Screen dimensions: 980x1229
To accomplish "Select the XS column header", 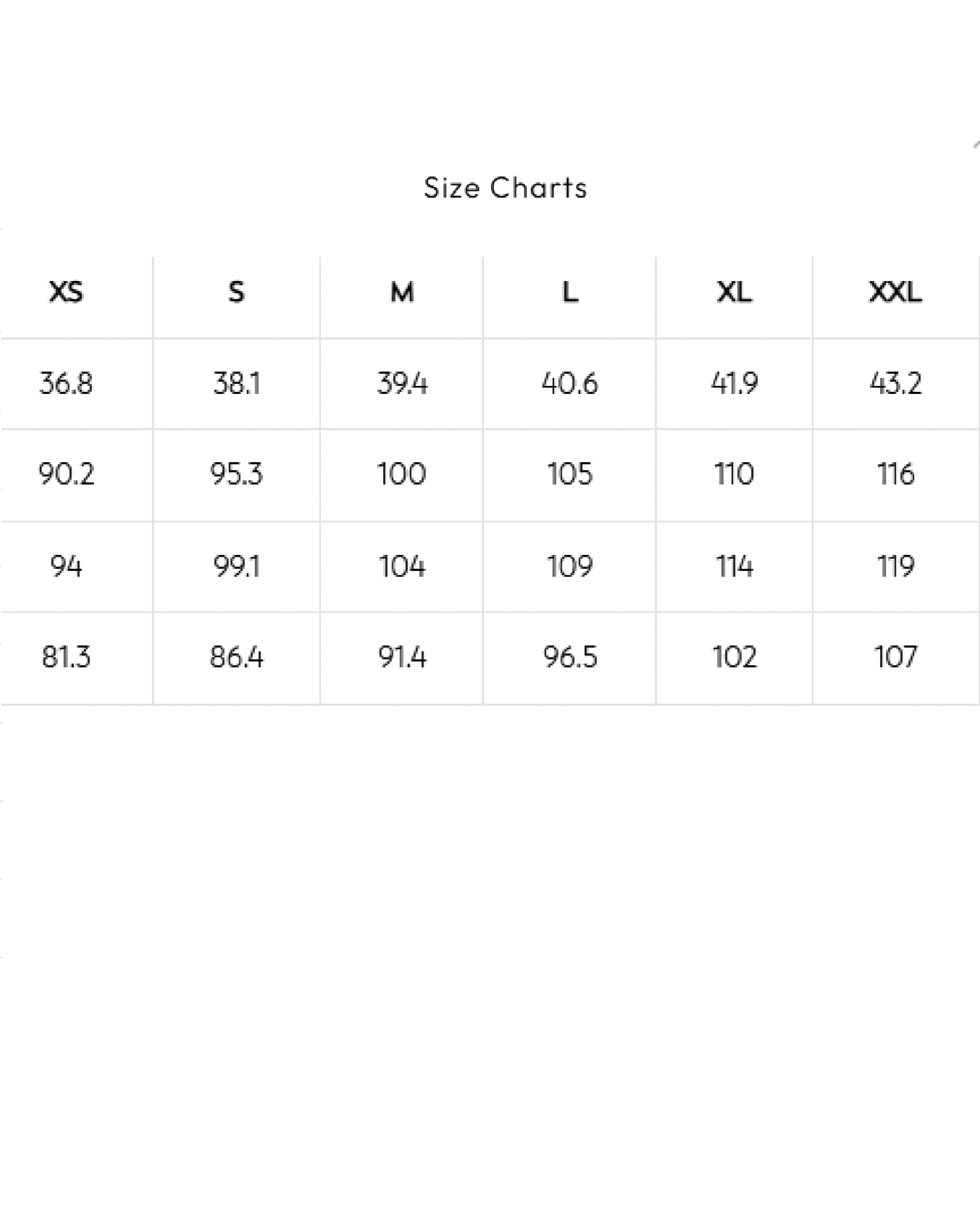I will pyautogui.click(x=66, y=292).
